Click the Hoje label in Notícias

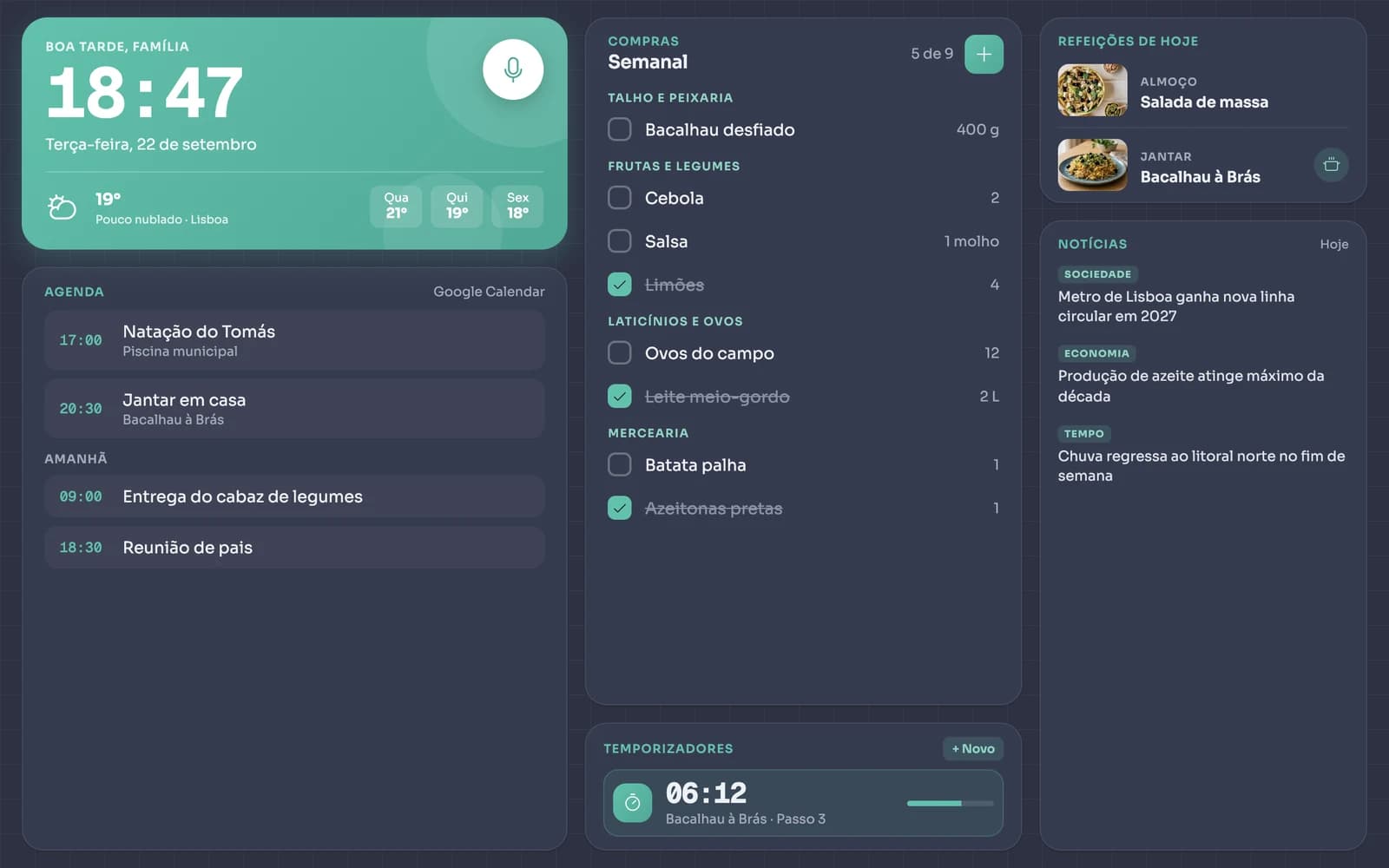[x=1333, y=245]
